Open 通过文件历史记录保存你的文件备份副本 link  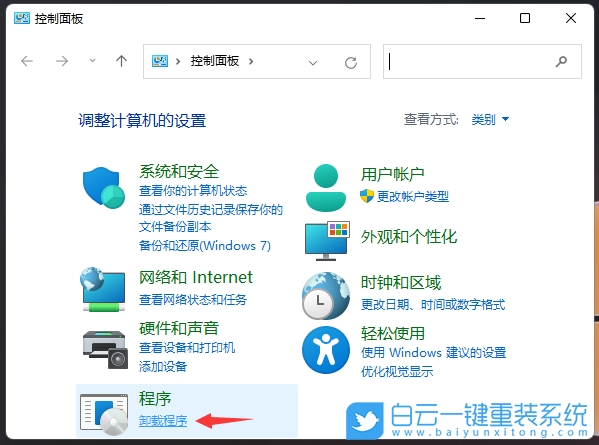point(210,218)
